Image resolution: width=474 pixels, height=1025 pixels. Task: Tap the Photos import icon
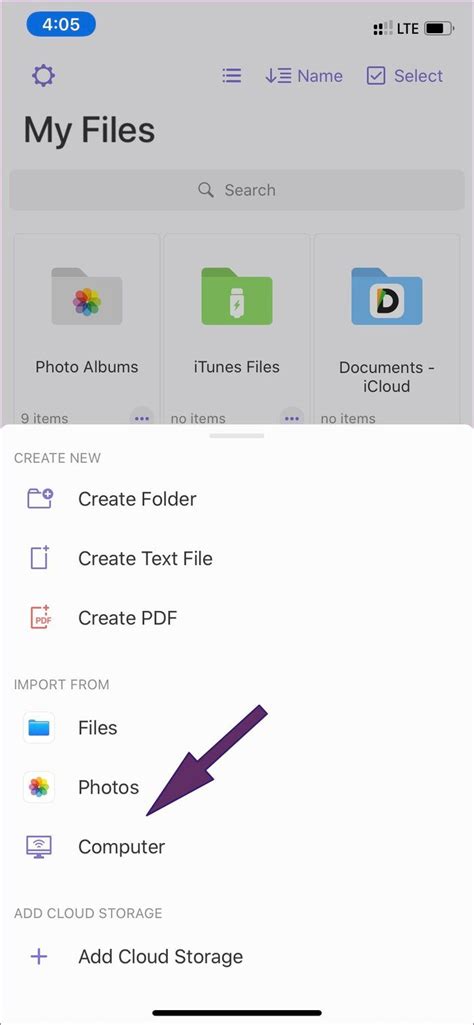(39, 787)
